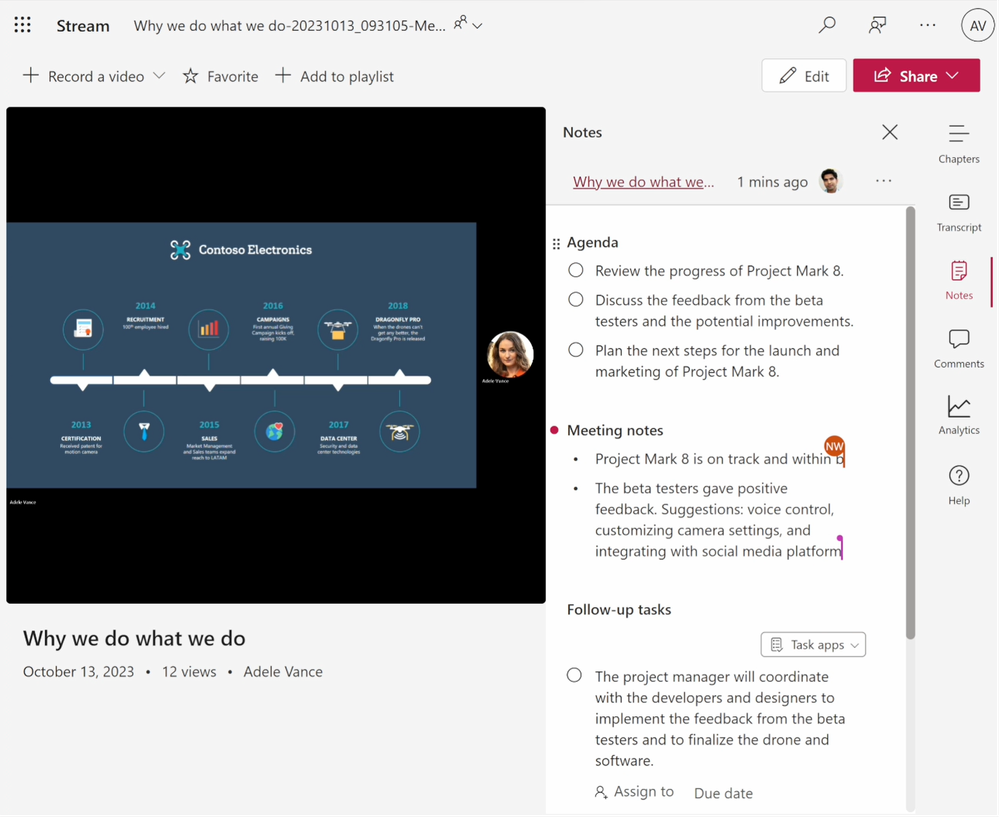
Task: Click the note author's profile picture
Action: 830,181
